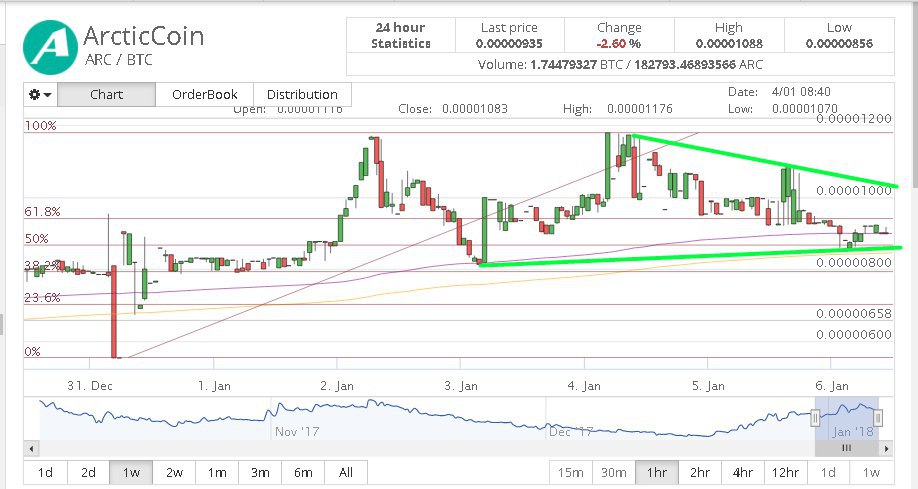
Task: Set candle interval to 1d on right
Action: (828, 473)
